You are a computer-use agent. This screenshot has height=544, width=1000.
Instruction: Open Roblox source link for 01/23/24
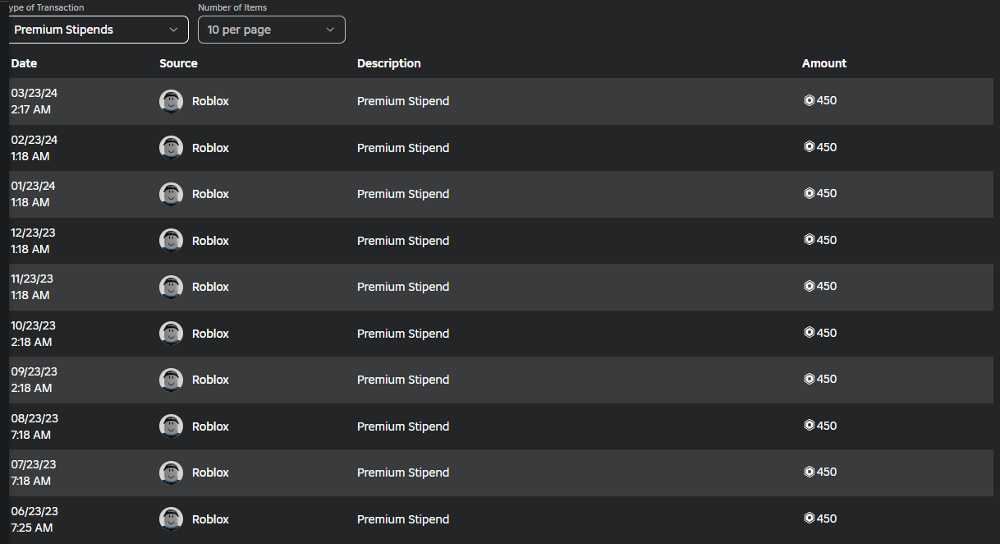[210, 194]
